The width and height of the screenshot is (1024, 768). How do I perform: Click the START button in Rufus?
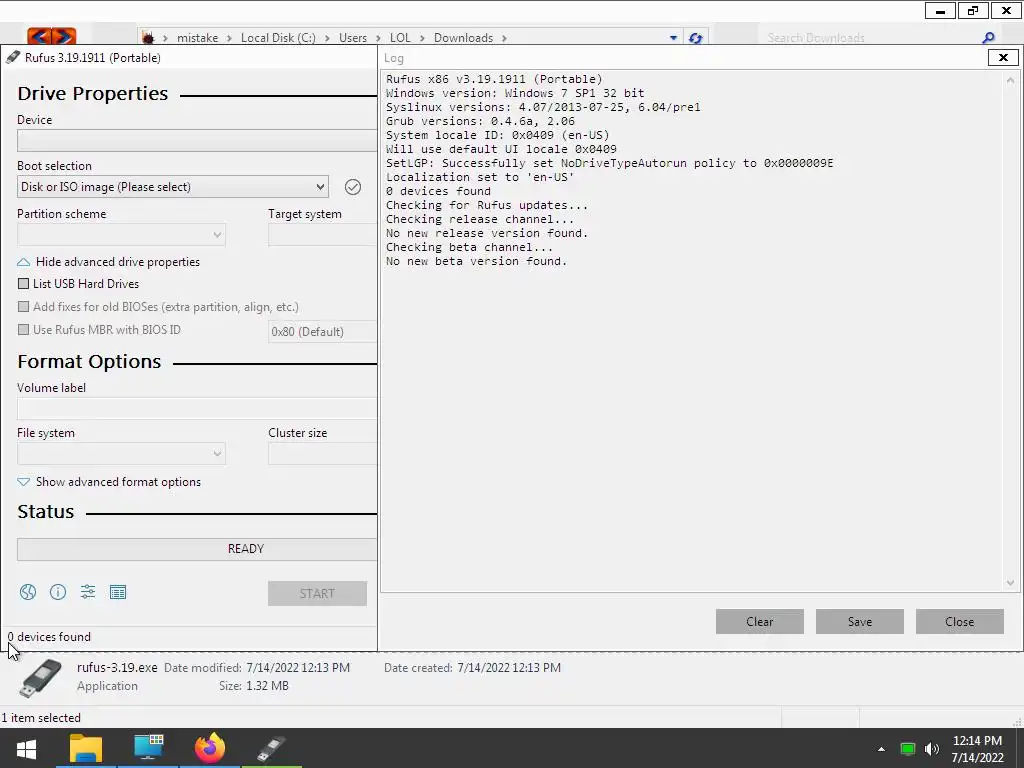(x=317, y=593)
